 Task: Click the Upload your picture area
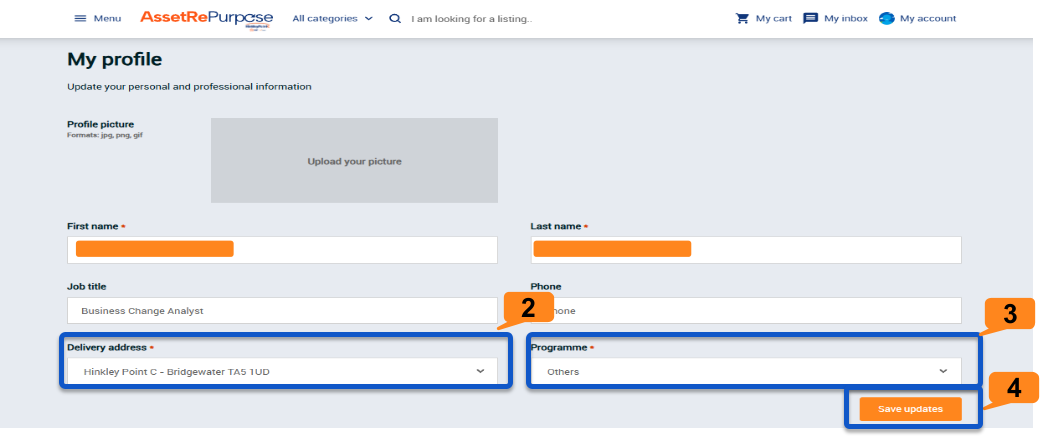click(x=354, y=161)
